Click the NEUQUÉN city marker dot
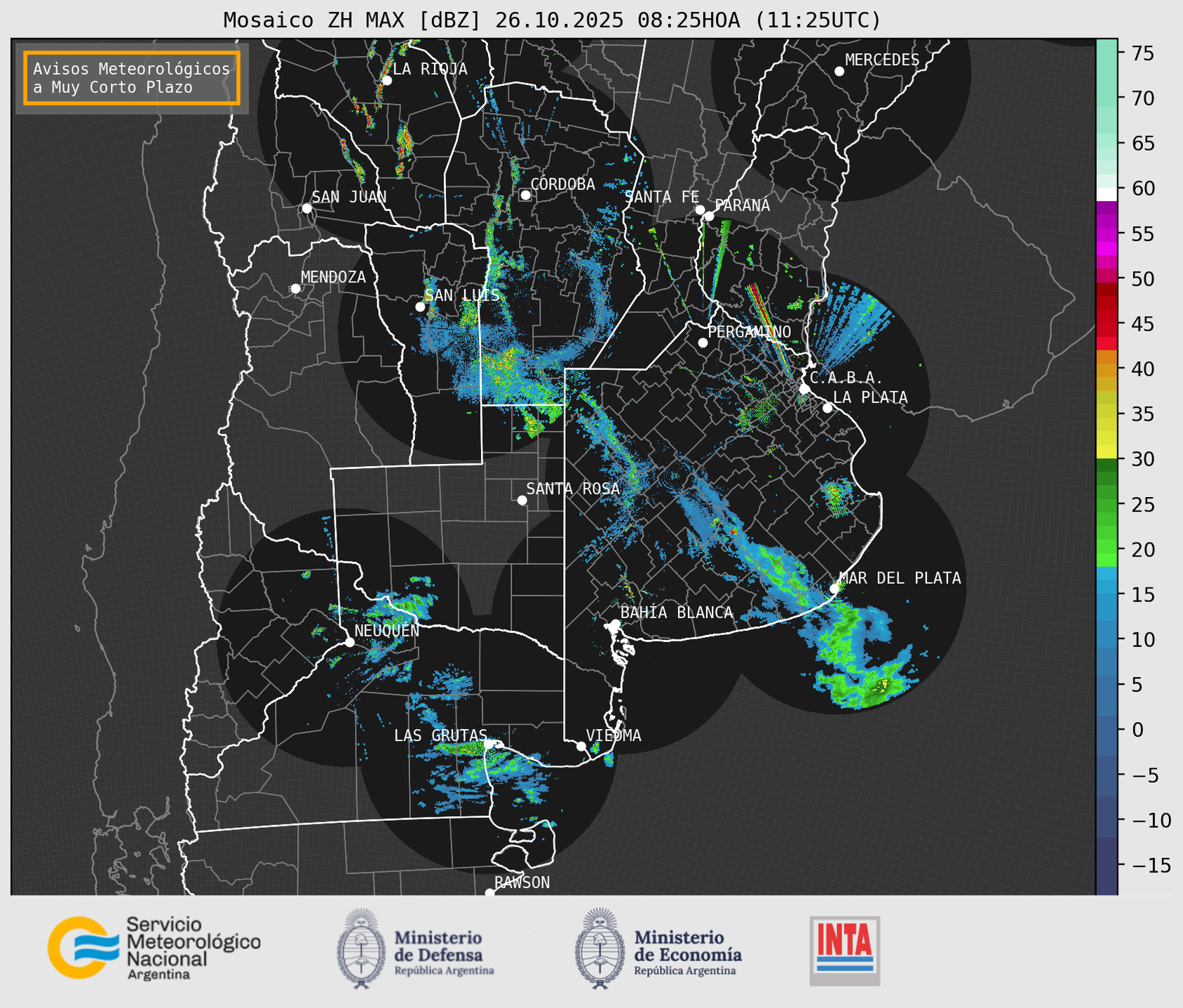The width and height of the screenshot is (1183, 1008). (349, 642)
